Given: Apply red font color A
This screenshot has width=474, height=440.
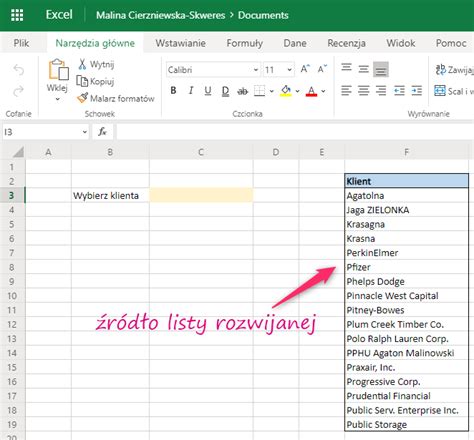Looking at the screenshot, I should (311, 91).
